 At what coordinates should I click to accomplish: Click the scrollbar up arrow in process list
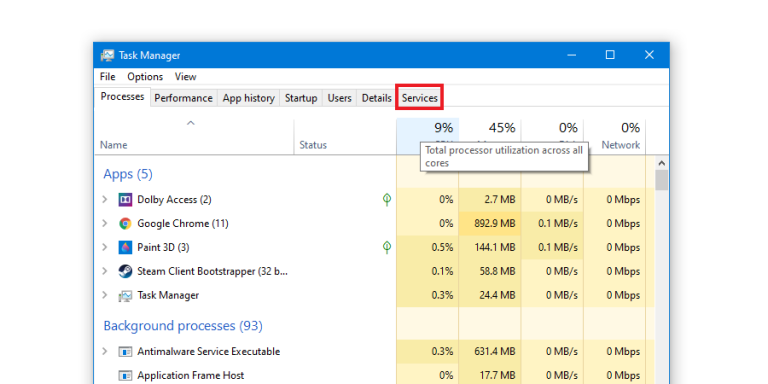[661, 163]
